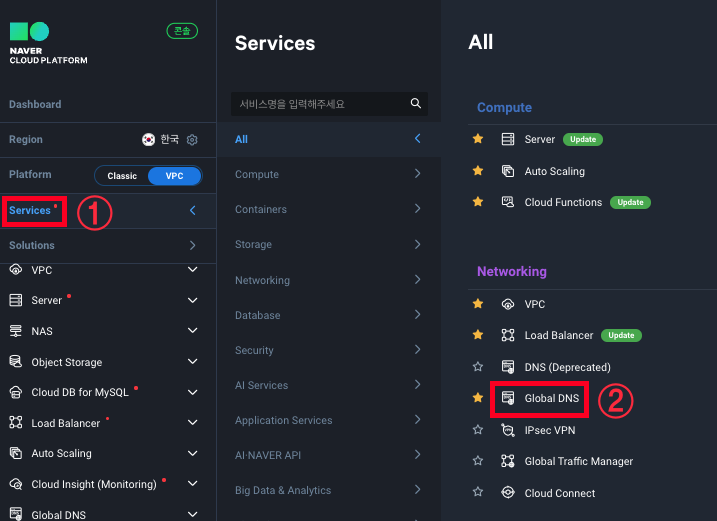Click the IPsec VPN icon
This screenshot has width=717, height=521.
click(508, 430)
